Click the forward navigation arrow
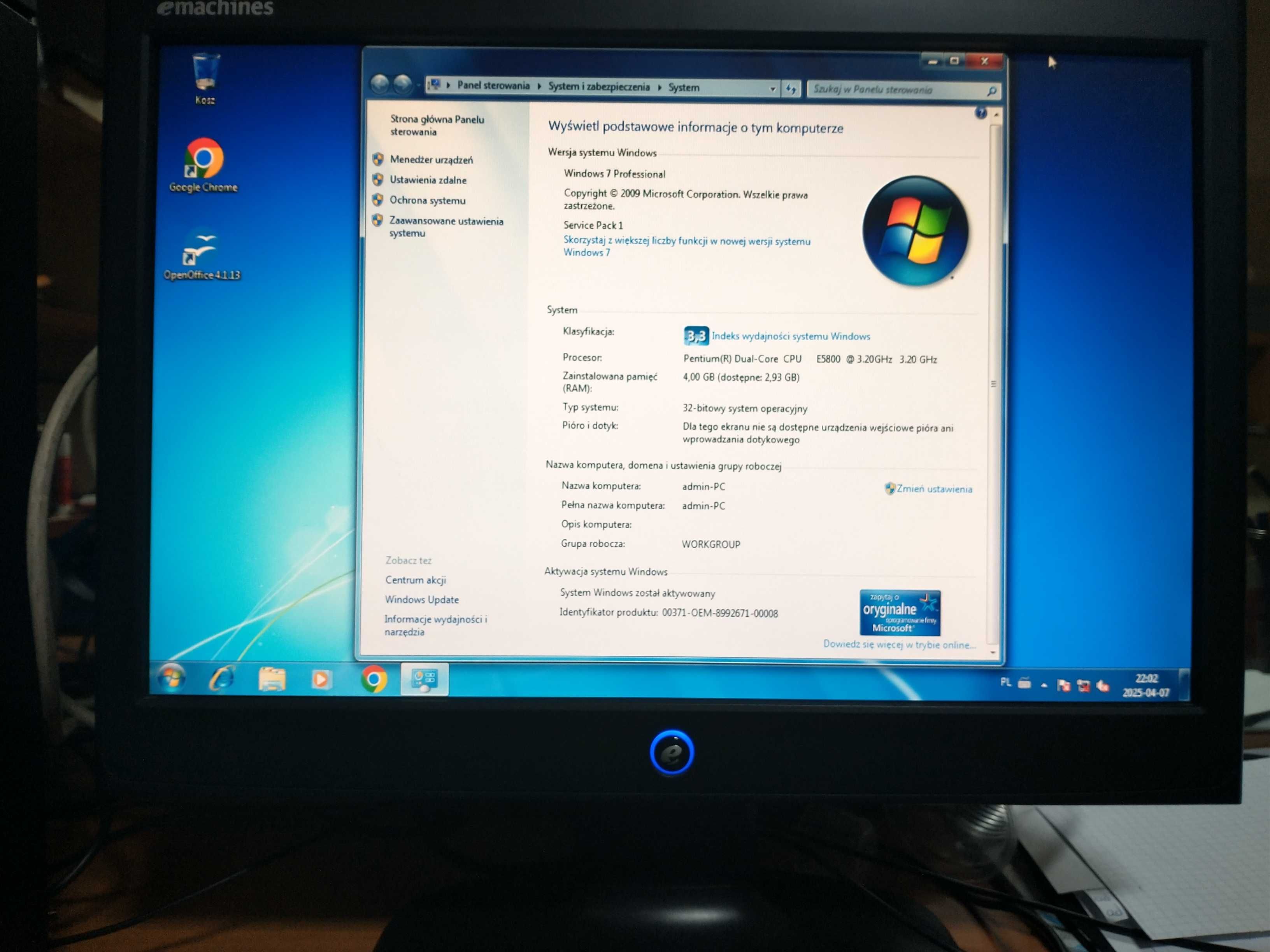The image size is (1270, 952). pyautogui.click(x=402, y=84)
